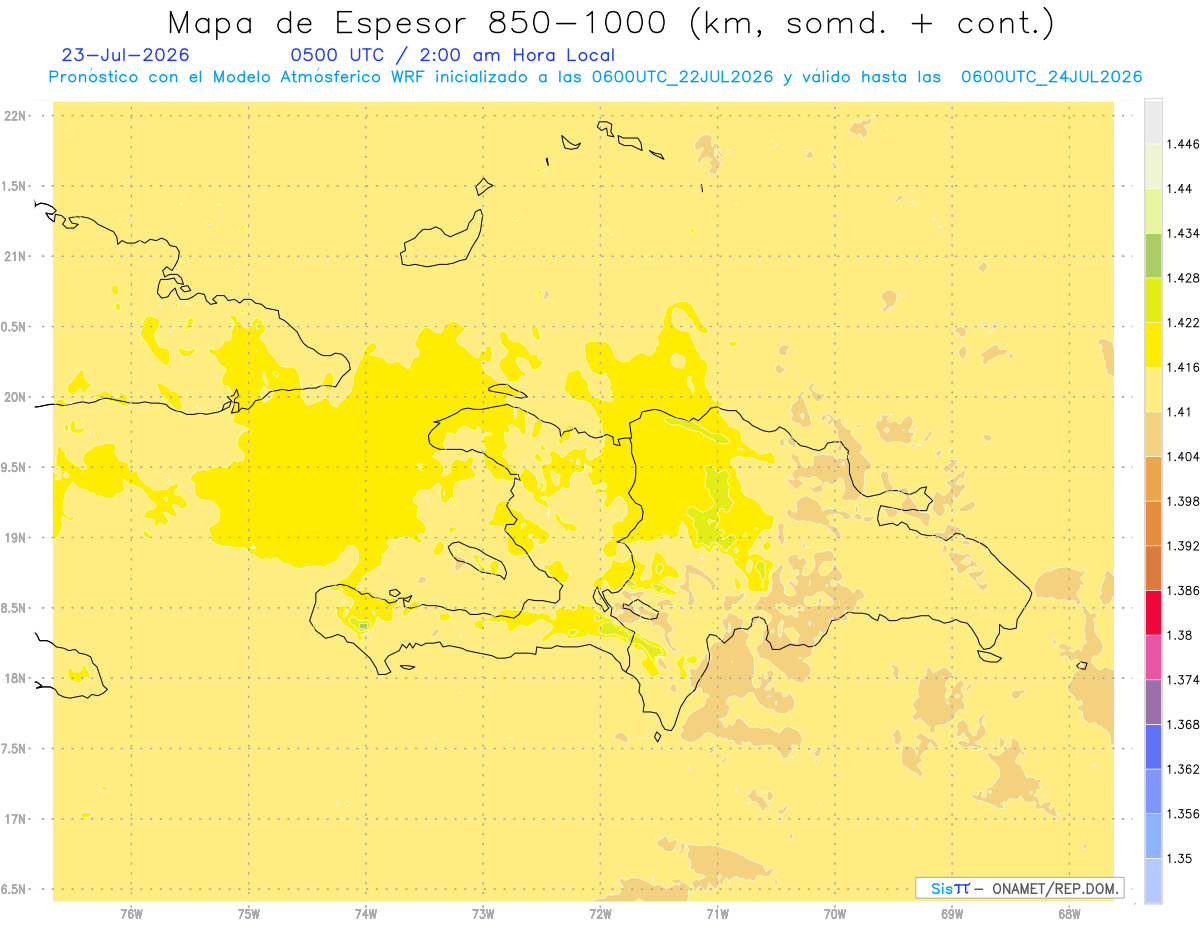1200x927 pixels.
Task: Click the 'ONAMET/REP.DOM.' credit label
Action: tap(1057, 888)
